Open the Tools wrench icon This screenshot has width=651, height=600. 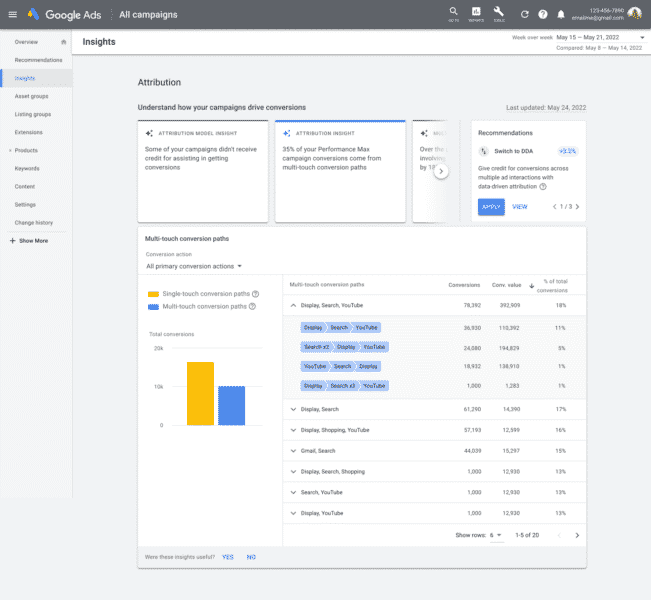tap(499, 13)
